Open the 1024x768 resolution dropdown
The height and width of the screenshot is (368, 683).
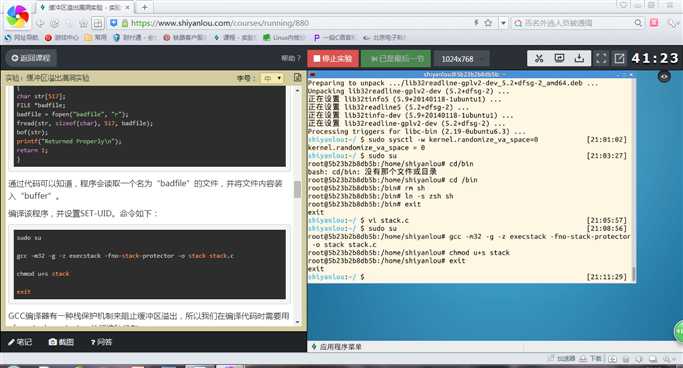461,59
